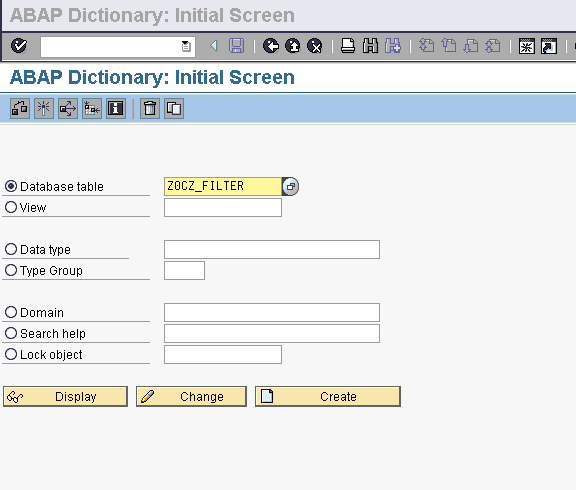This screenshot has height=490, width=576.
Task: Select the Lock object radio button
Action: [x=11, y=354]
